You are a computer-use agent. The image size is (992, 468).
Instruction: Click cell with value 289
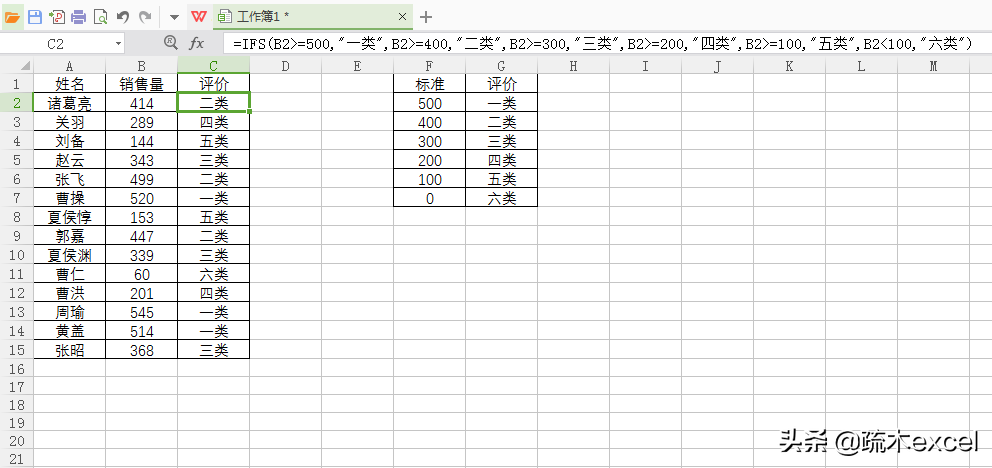142,122
